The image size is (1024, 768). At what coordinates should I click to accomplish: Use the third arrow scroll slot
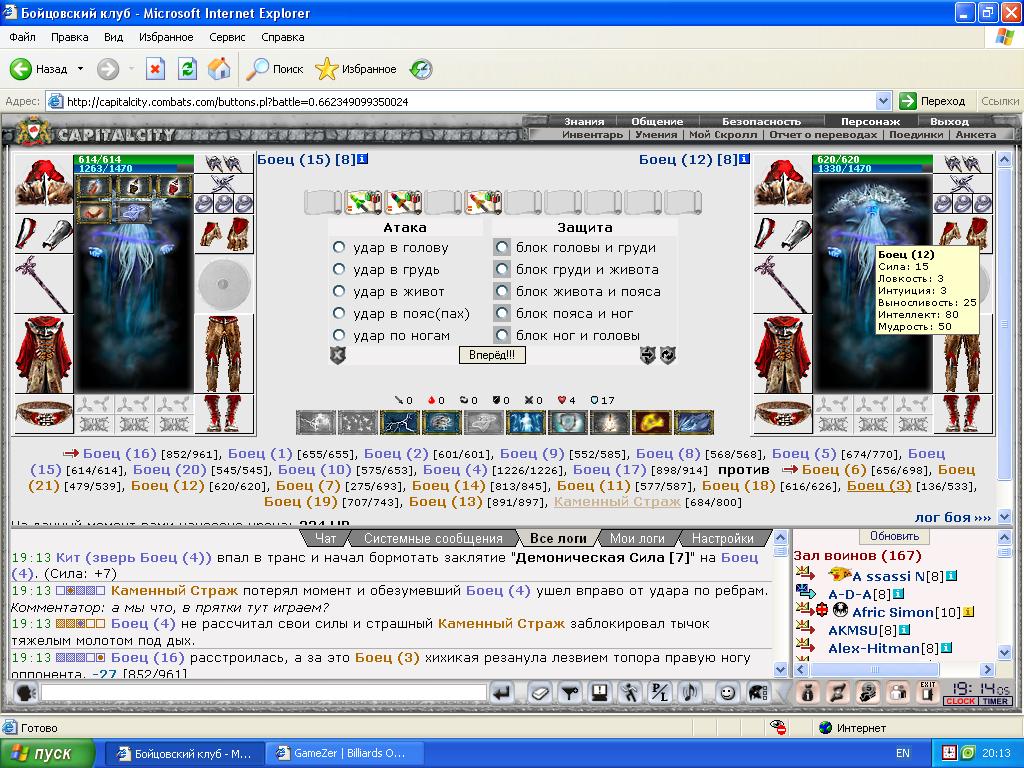point(483,202)
